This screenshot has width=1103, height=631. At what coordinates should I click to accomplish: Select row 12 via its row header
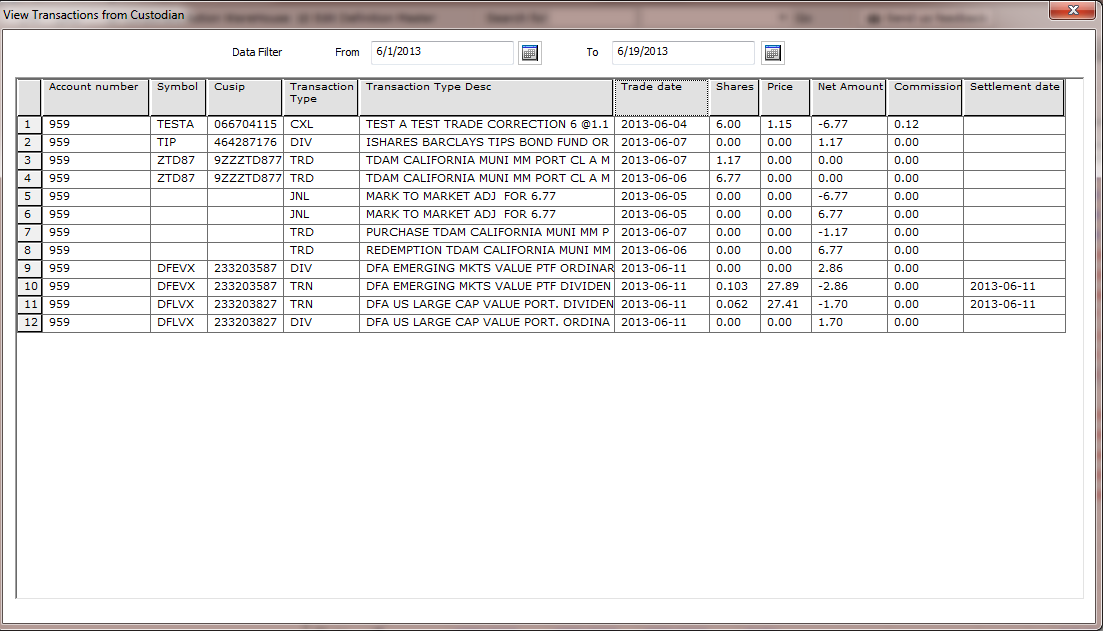click(x=29, y=323)
